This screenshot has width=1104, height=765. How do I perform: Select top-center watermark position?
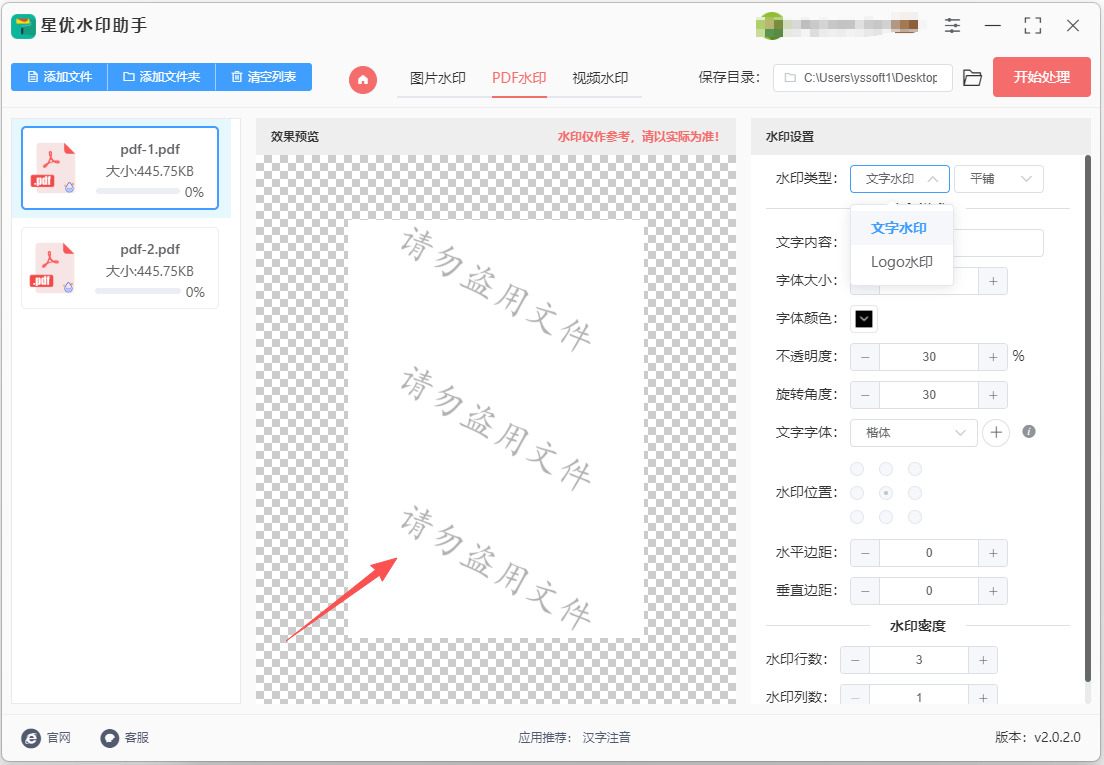tap(886, 469)
